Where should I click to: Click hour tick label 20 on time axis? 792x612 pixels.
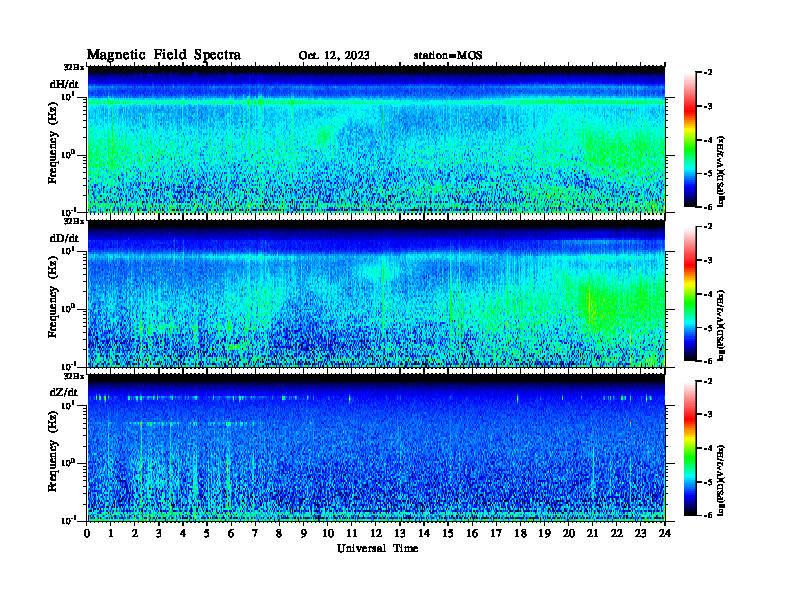pos(569,534)
